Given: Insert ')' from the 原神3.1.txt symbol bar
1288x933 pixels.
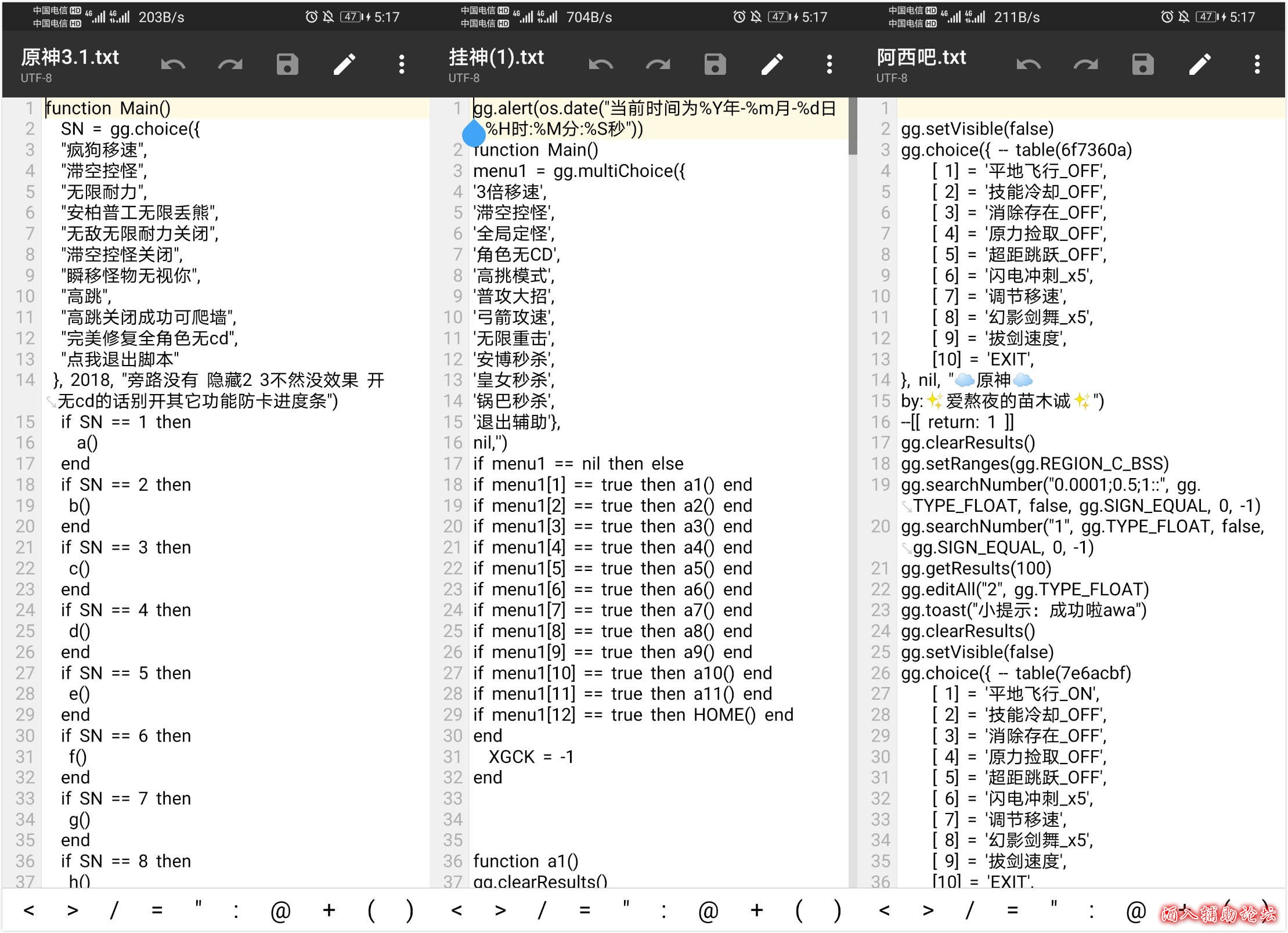Looking at the screenshot, I should click(x=410, y=910).
